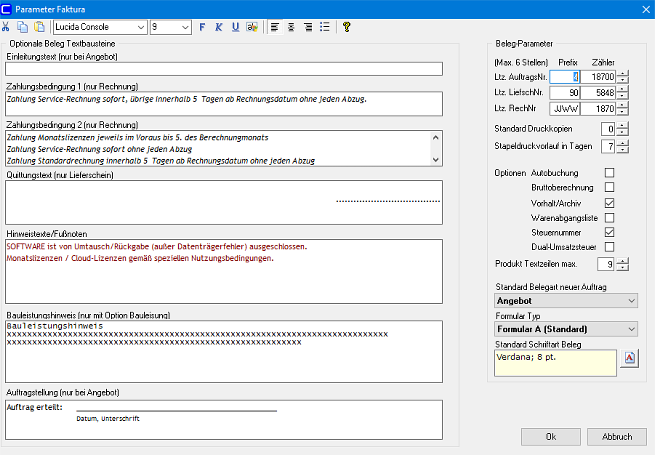This screenshot has width=655, height=455.
Task: Click the LiefschNr. Zähler field 5848
Action: 598,93
